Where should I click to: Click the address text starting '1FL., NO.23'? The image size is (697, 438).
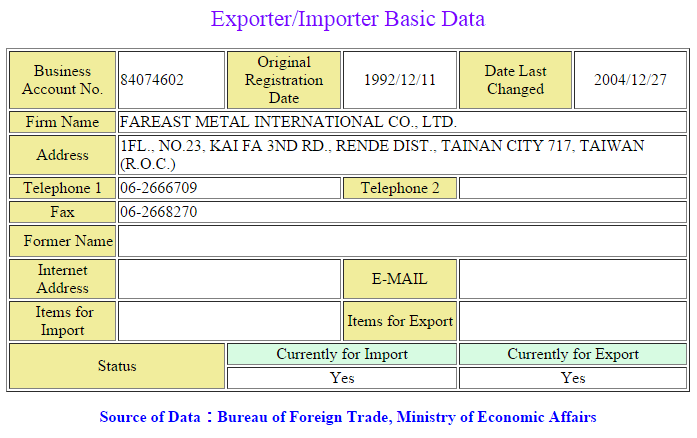(x=382, y=155)
